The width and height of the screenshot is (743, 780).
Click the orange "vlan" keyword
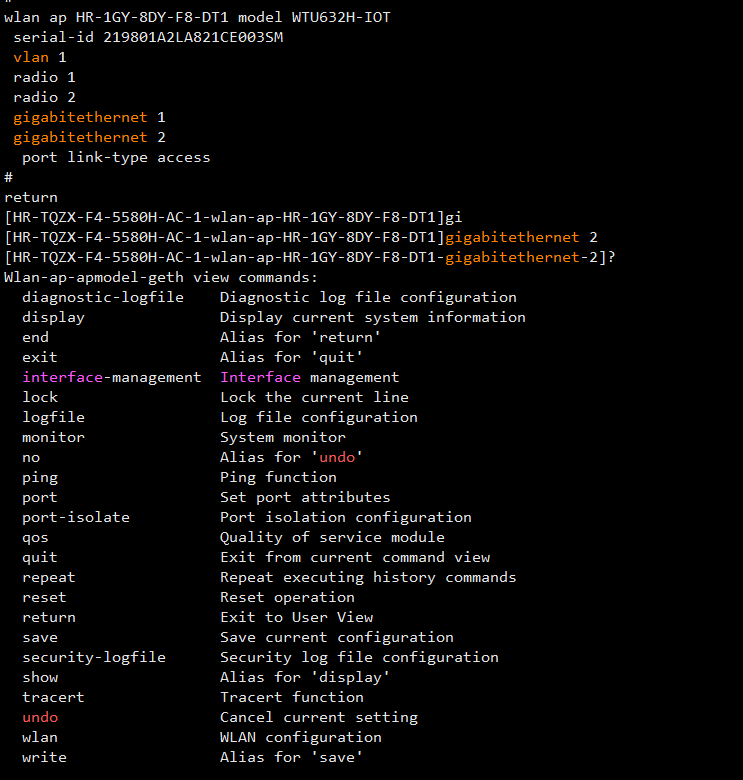coord(31,57)
